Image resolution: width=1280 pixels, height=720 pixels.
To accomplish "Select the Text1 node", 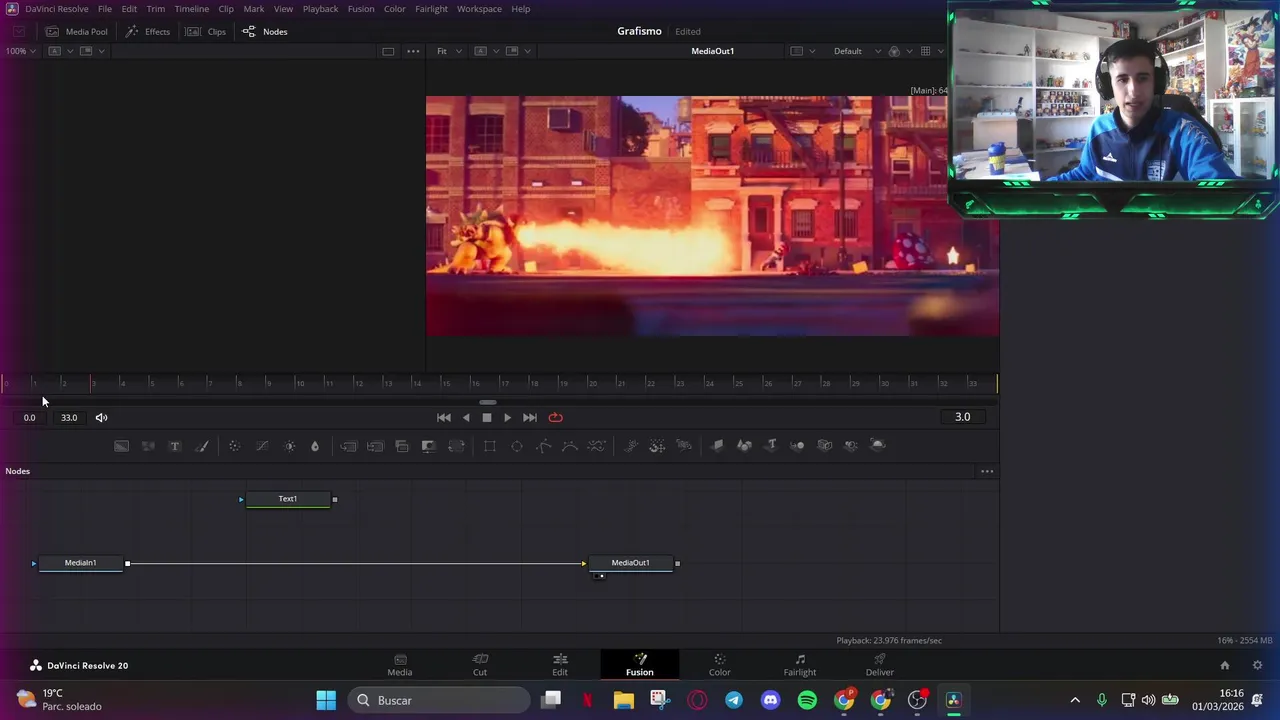I will [x=288, y=499].
